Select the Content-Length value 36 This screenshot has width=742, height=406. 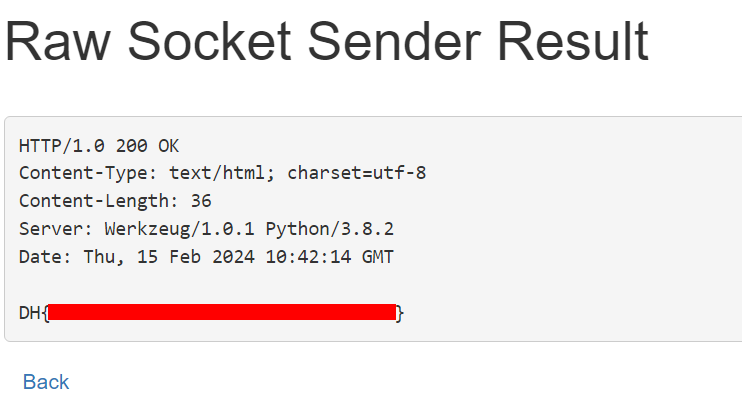201,201
